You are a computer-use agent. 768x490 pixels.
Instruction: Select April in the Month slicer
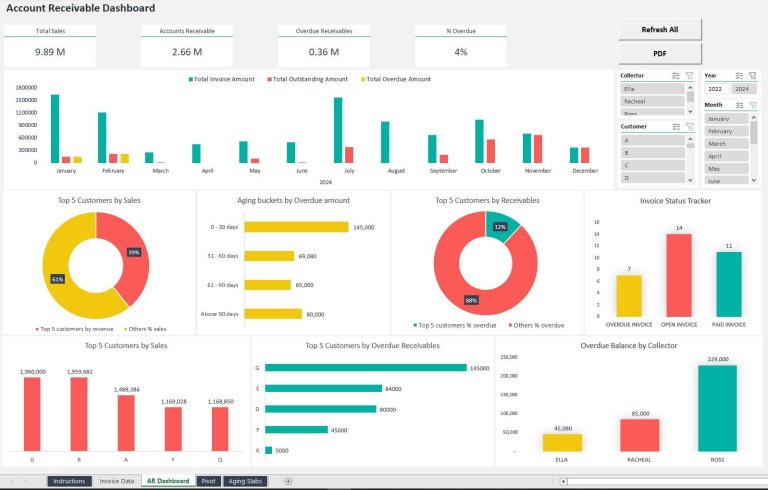(x=726, y=156)
